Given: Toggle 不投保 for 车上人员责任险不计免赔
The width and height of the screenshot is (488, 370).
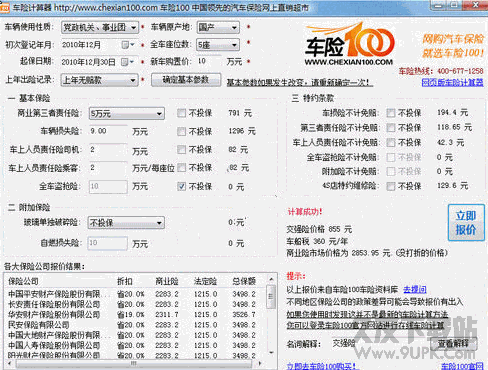Looking at the screenshot, I should [x=391, y=142].
